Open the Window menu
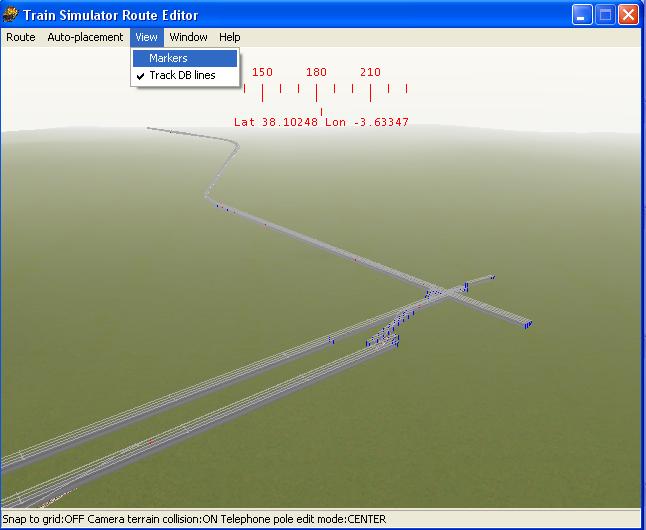The image size is (646, 530). coord(188,37)
